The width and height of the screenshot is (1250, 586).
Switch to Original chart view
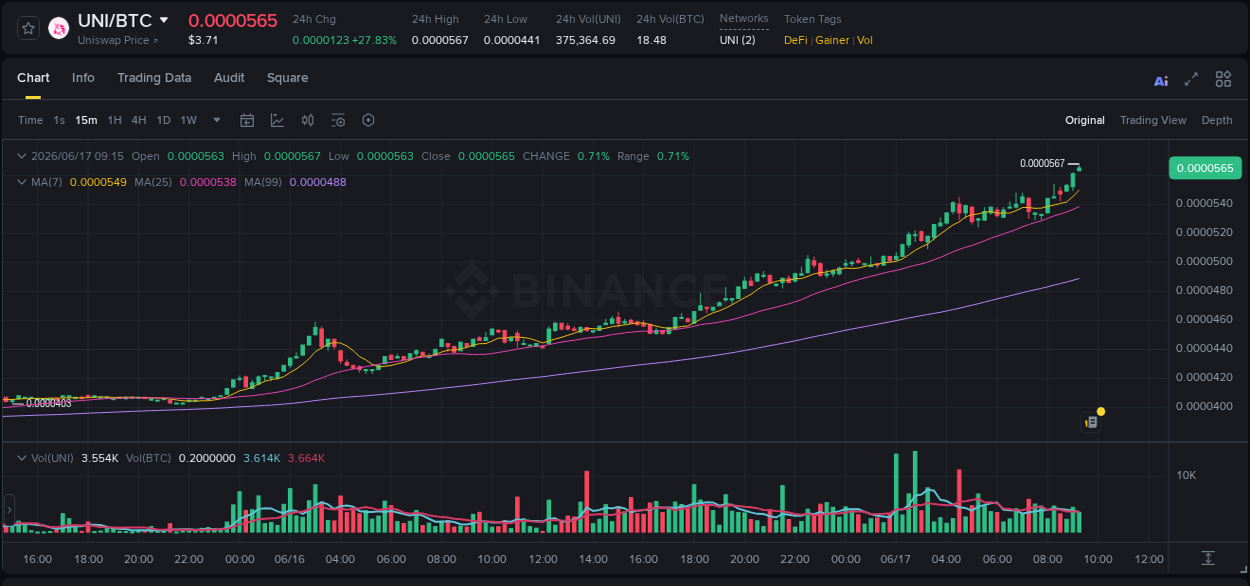pyautogui.click(x=1085, y=120)
